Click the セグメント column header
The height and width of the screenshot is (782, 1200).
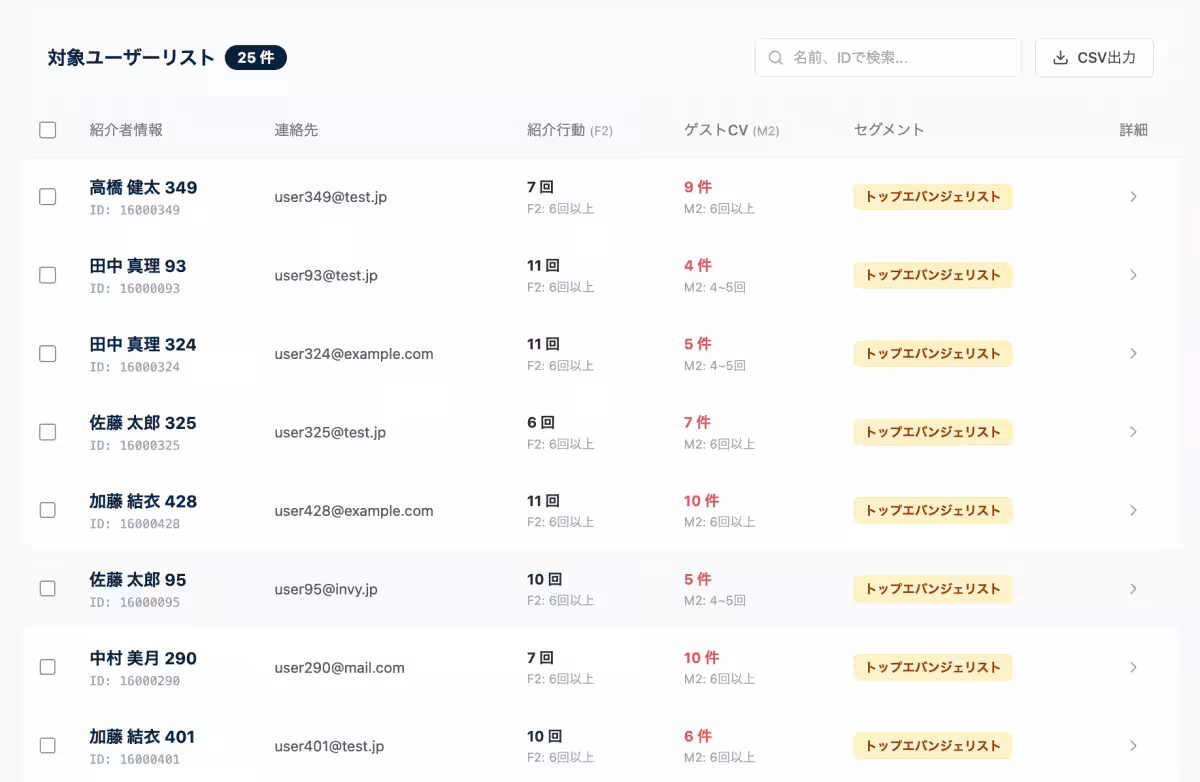pos(889,130)
